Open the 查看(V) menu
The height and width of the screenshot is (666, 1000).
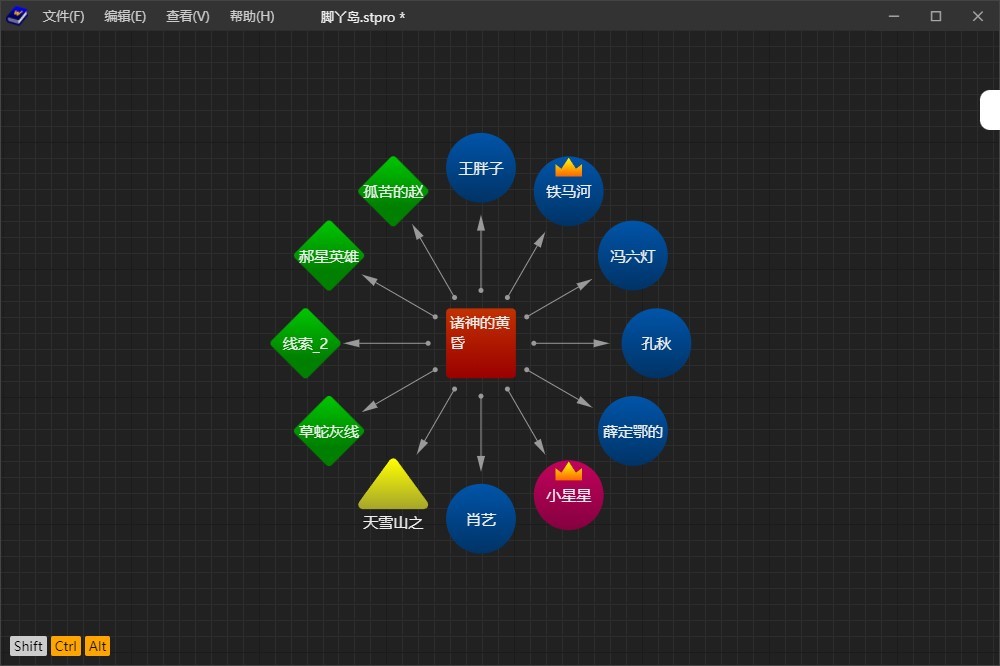(187, 17)
